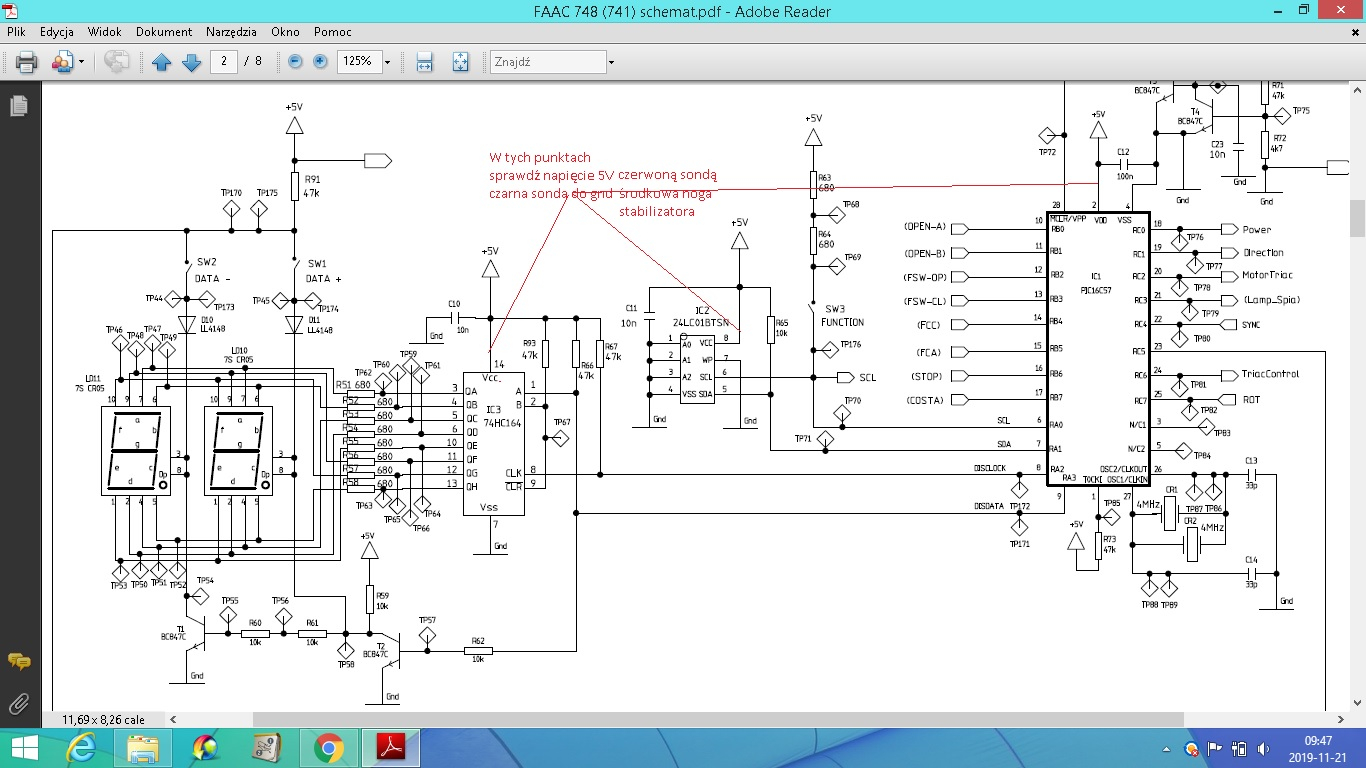This screenshot has width=1366, height=768.
Task: Open the Windows Start button
Action: 22,748
